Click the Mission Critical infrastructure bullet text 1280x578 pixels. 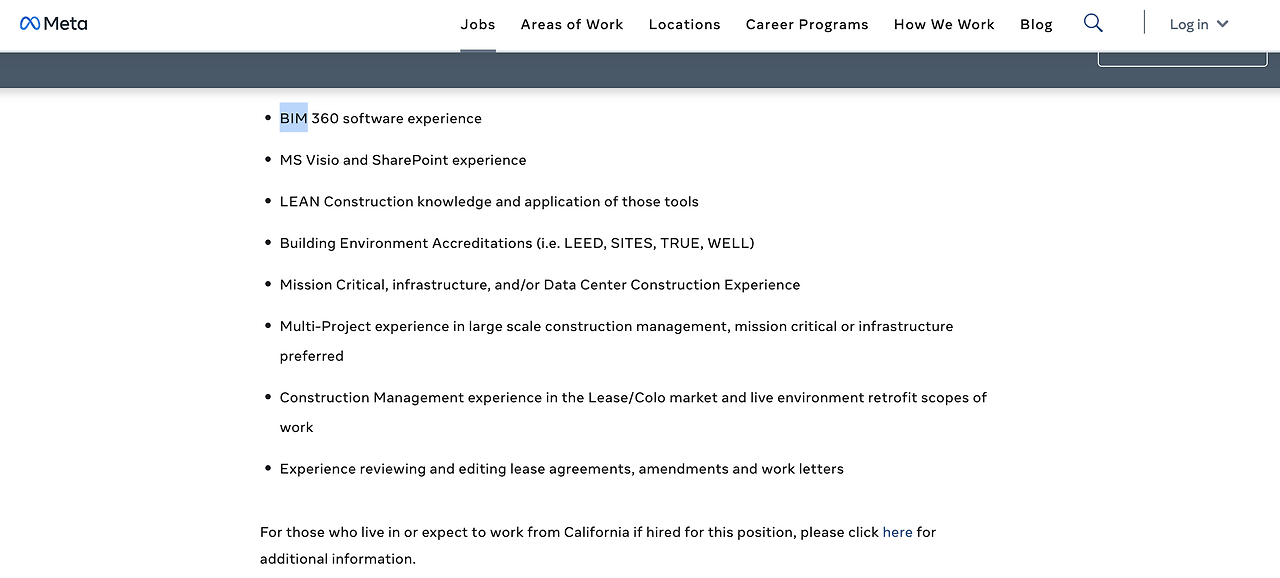click(540, 285)
